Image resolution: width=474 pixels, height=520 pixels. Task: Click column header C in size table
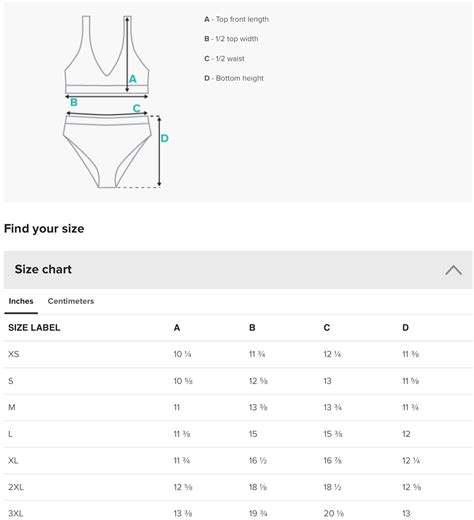click(327, 328)
